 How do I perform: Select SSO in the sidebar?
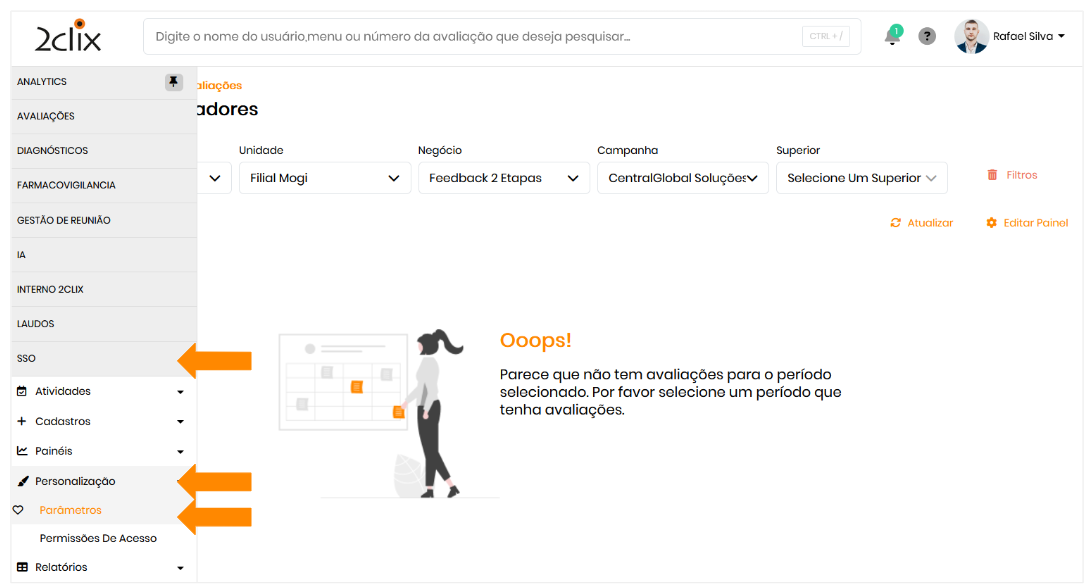27,358
